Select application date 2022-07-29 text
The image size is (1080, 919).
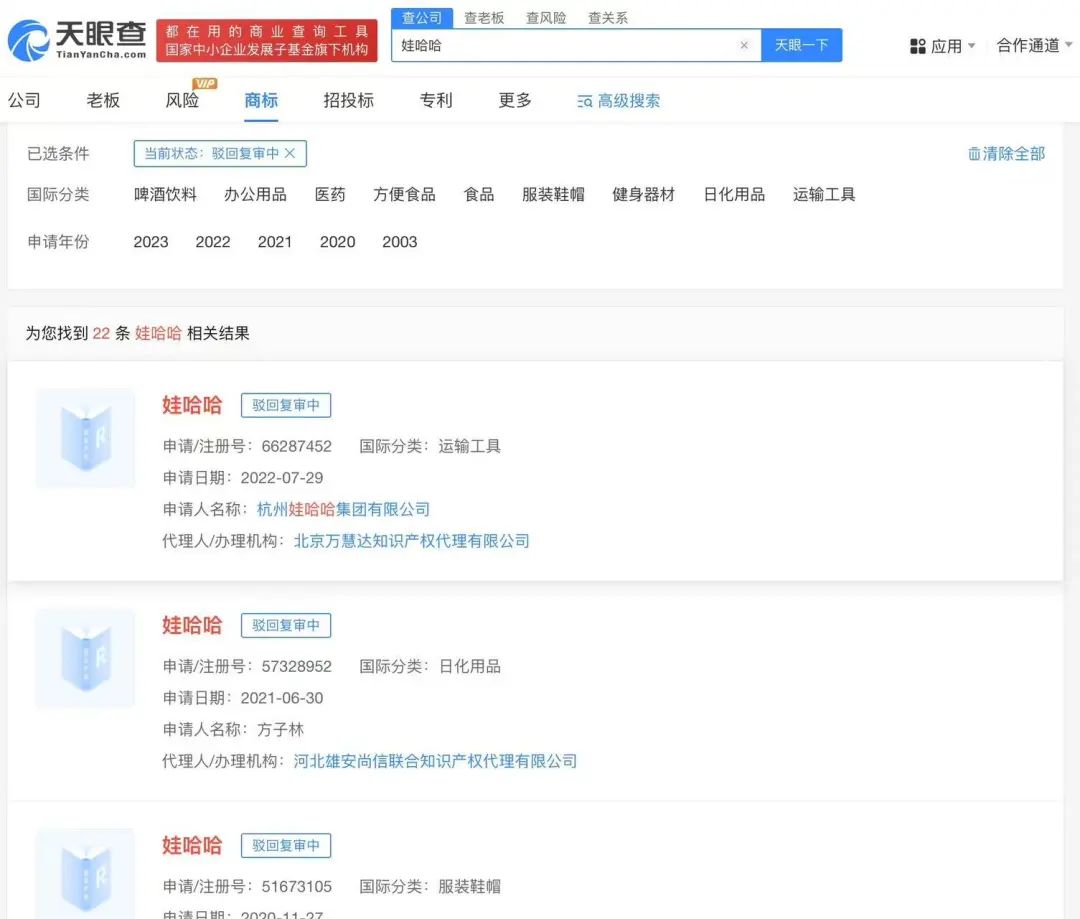pyautogui.click(x=282, y=478)
